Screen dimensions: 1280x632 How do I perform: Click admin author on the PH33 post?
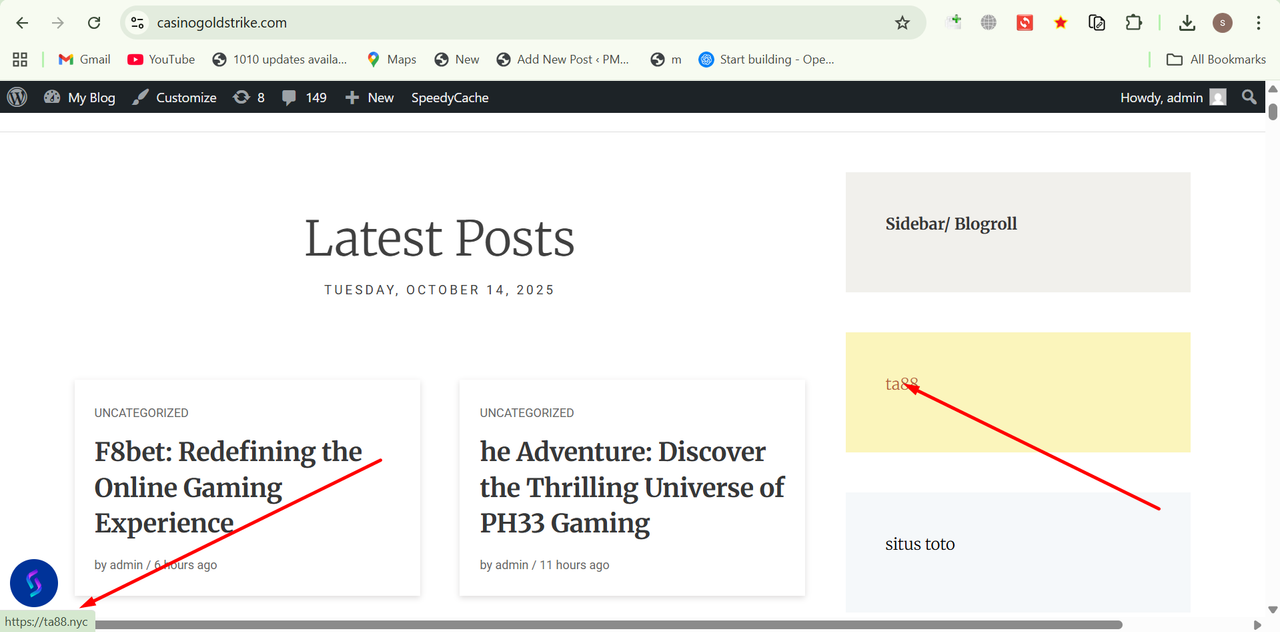tap(512, 565)
